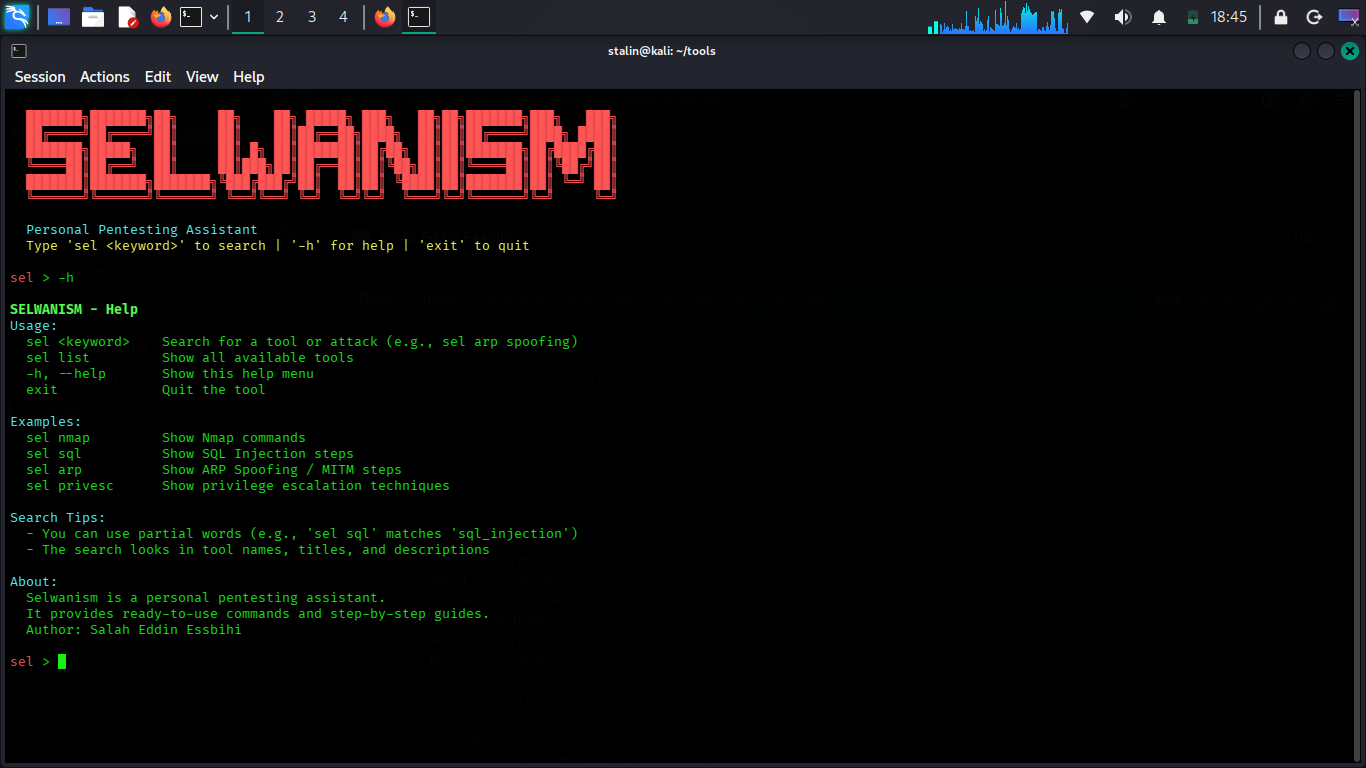Open the Help menu

point(249,77)
